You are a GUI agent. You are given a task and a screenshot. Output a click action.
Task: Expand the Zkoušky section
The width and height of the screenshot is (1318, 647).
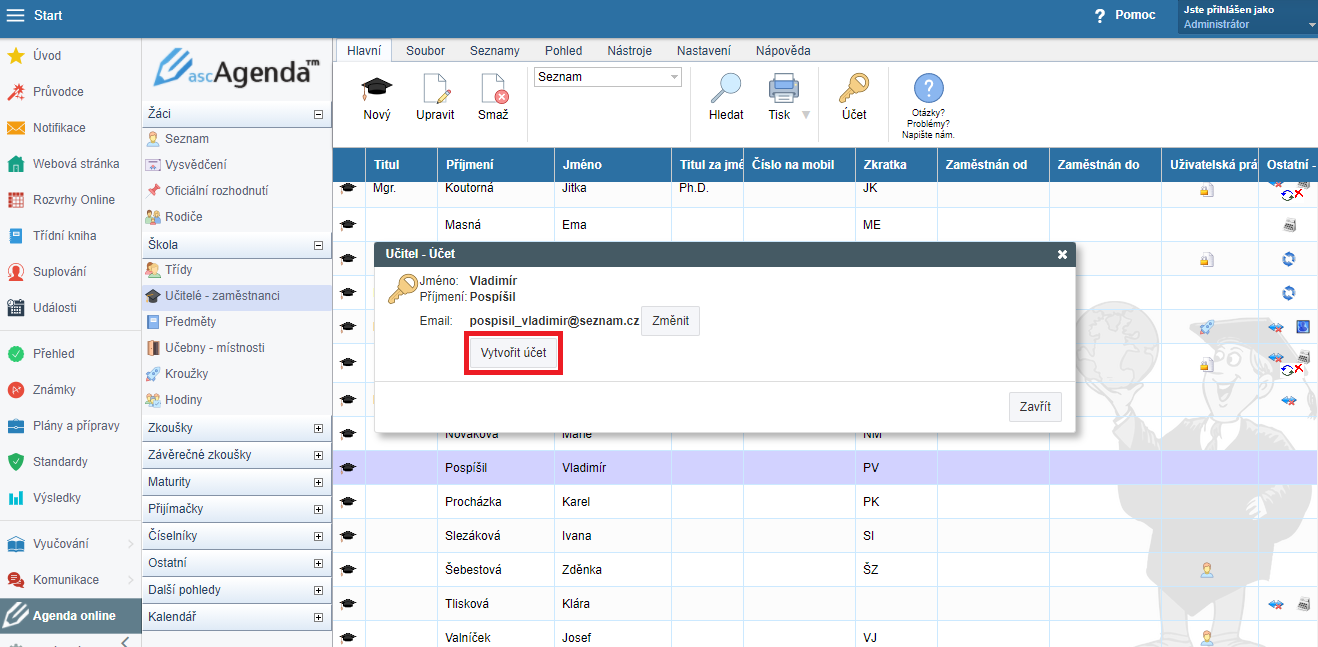319,428
